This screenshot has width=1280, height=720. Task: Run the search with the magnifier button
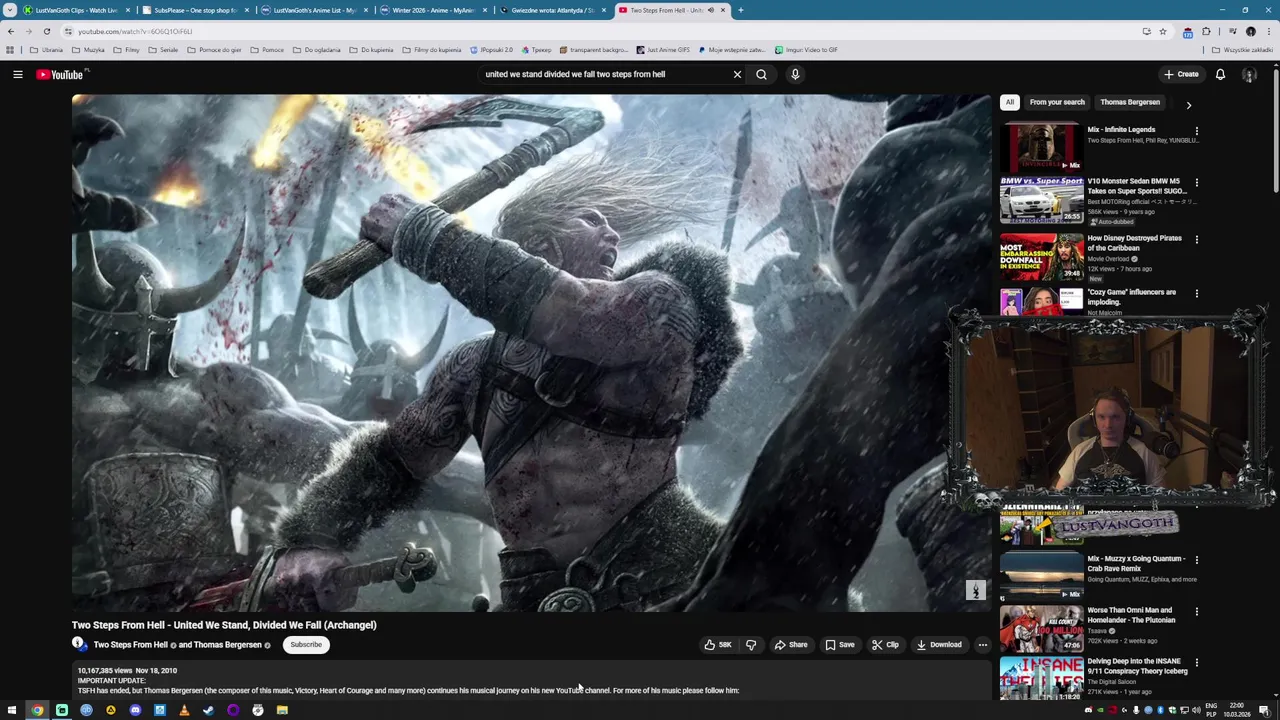click(761, 74)
